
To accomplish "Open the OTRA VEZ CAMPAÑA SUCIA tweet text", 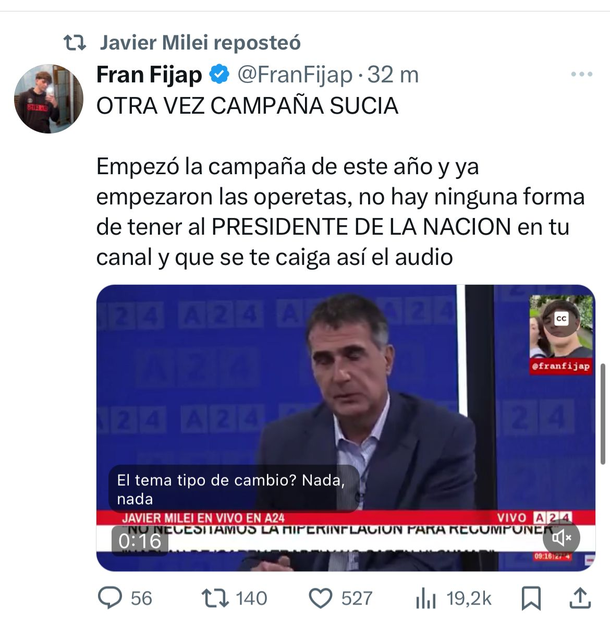I will coord(247,106).
